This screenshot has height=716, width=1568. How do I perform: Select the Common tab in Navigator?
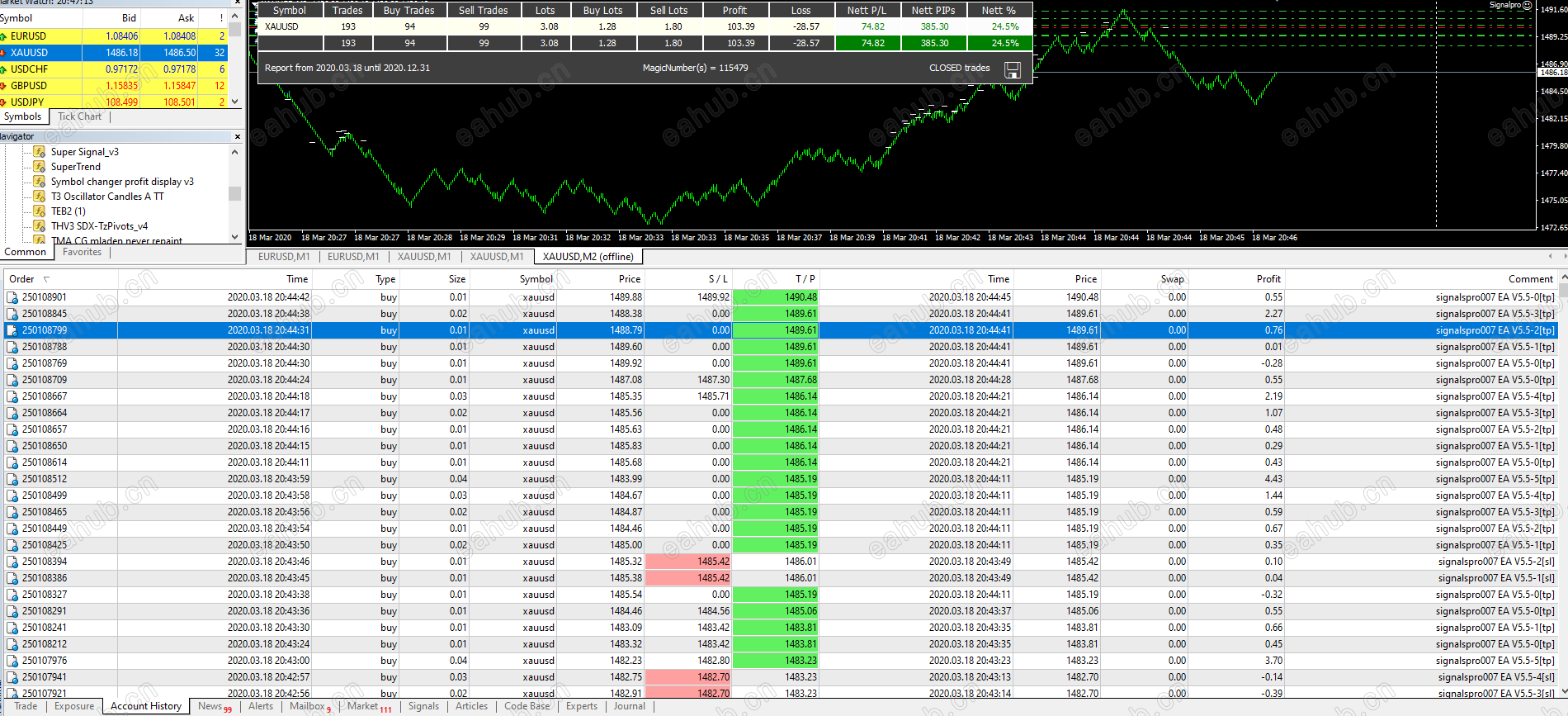[26, 252]
